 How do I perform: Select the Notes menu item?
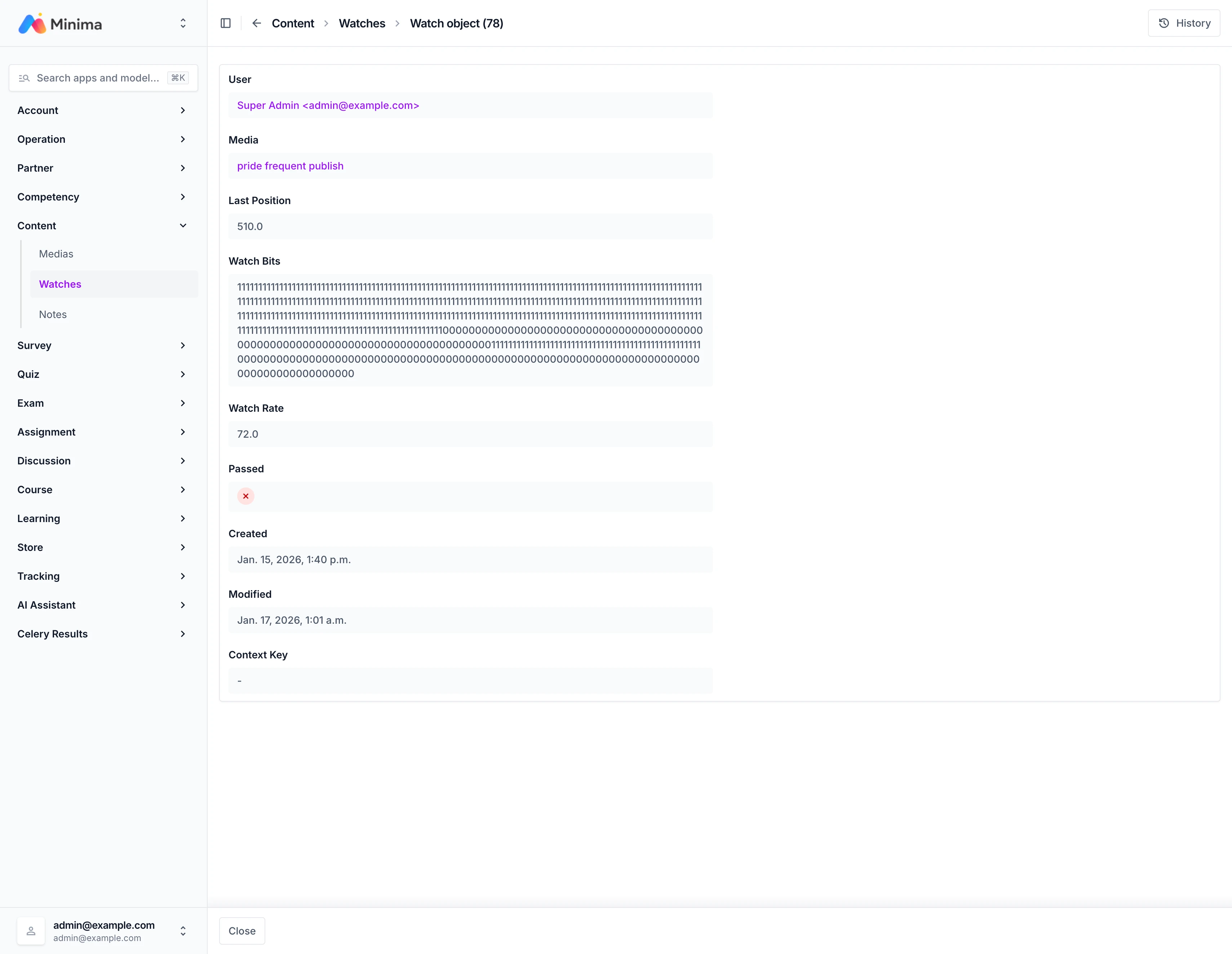coord(53,314)
